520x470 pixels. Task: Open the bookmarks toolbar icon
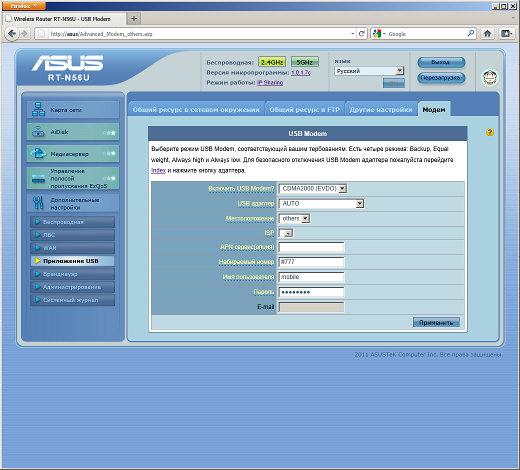tap(506, 33)
